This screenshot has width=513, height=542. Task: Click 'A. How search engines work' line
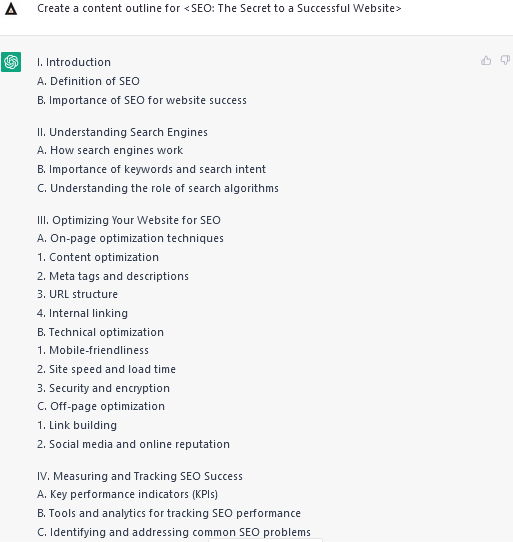(x=110, y=150)
